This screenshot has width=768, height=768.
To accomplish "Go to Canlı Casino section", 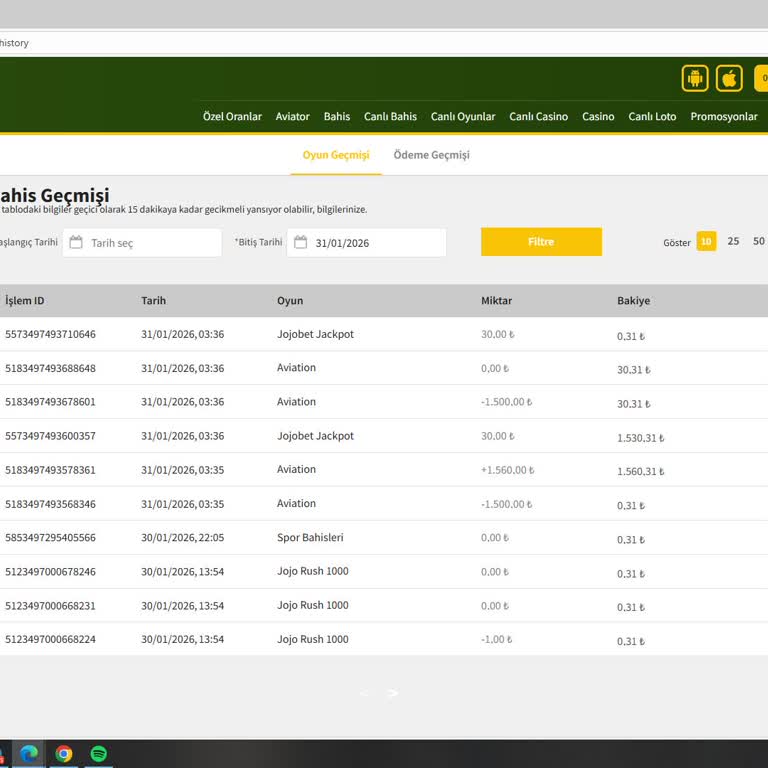I will click(538, 117).
